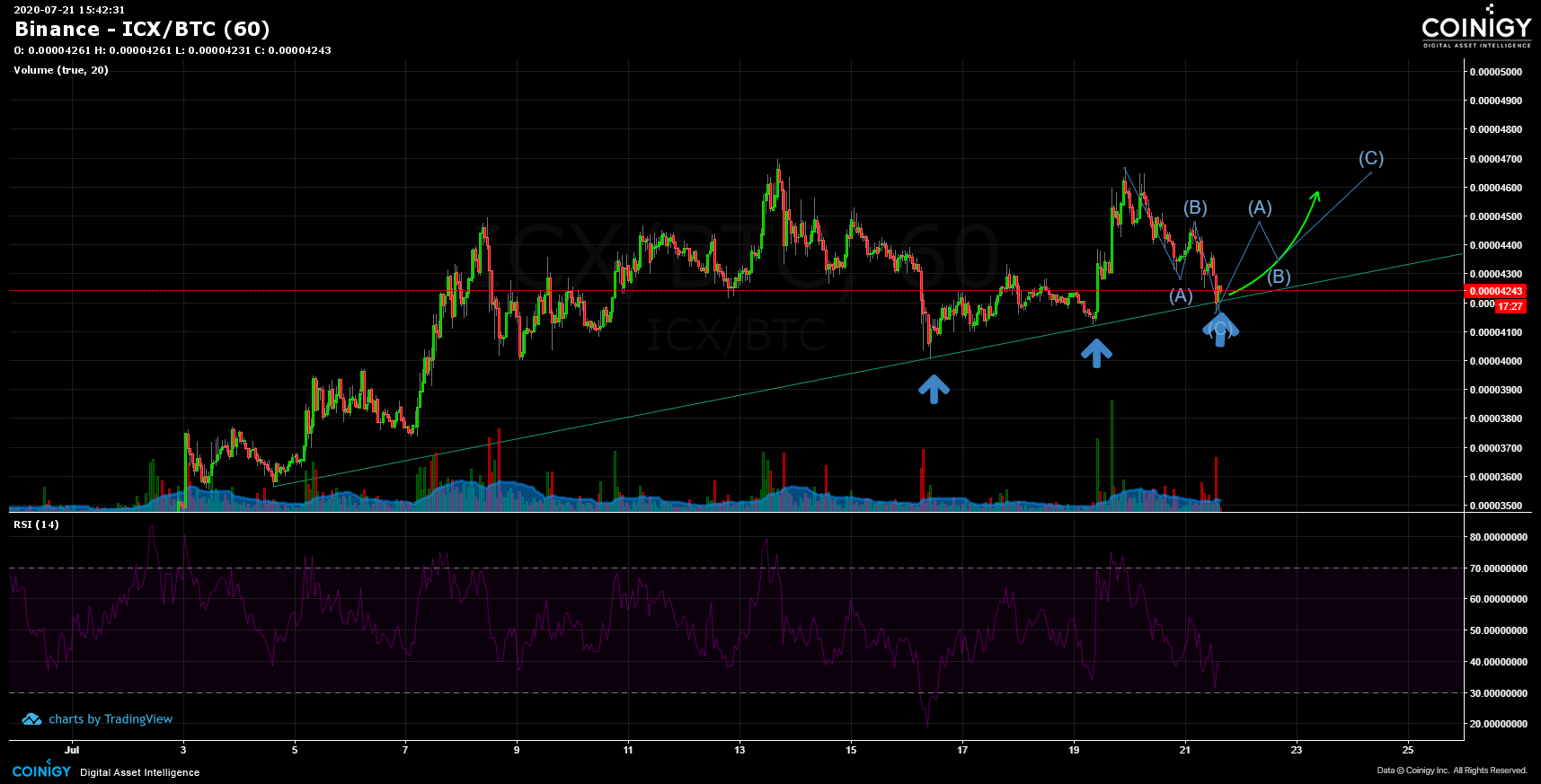Click the 0.00004900 price axis label
This screenshot has height=784, width=1541.
pos(1496,101)
